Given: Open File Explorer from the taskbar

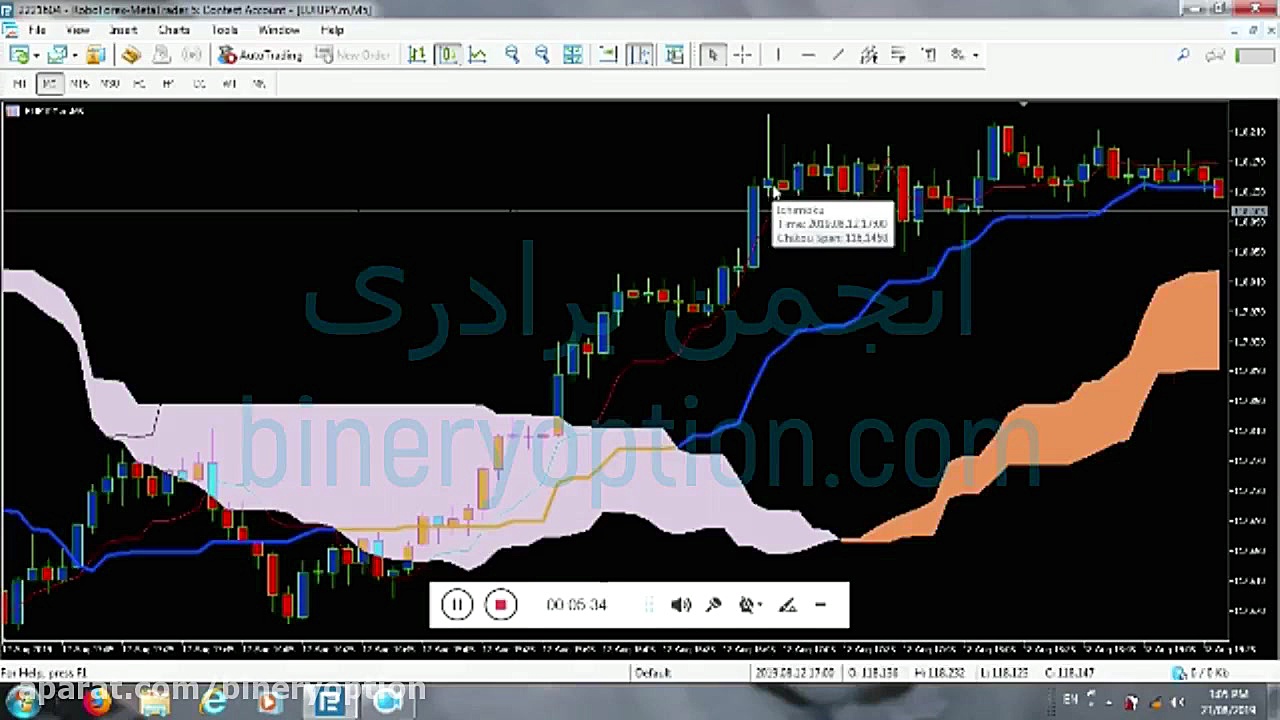Looking at the screenshot, I should pos(155,702).
